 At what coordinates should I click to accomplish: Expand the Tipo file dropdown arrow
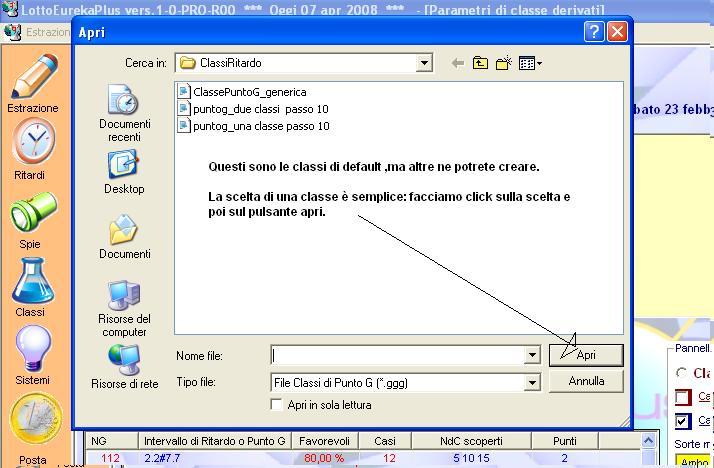(x=531, y=383)
